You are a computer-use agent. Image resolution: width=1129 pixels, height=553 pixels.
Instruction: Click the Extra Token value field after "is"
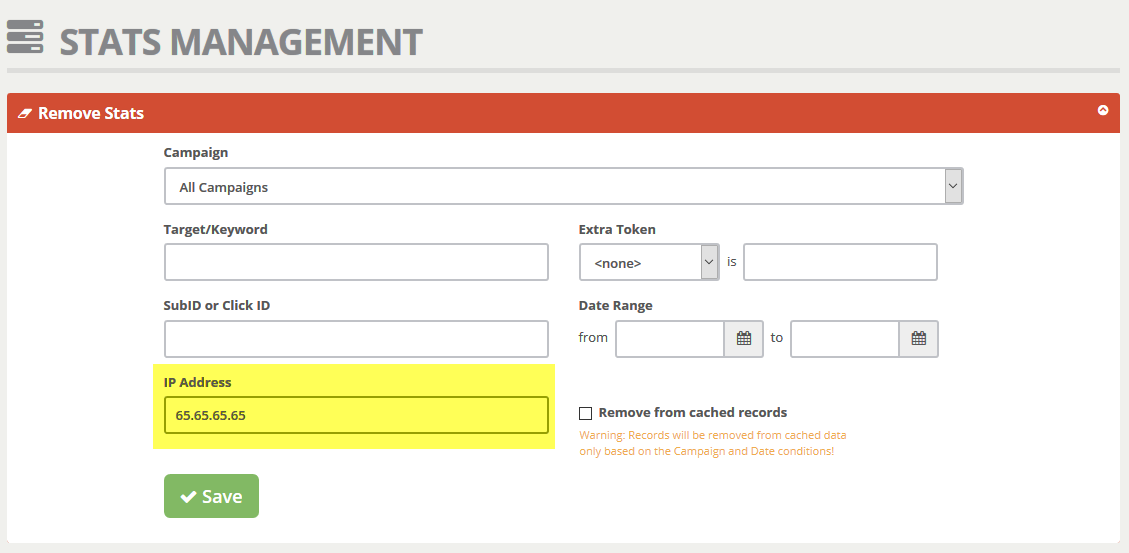click(840, 262)
